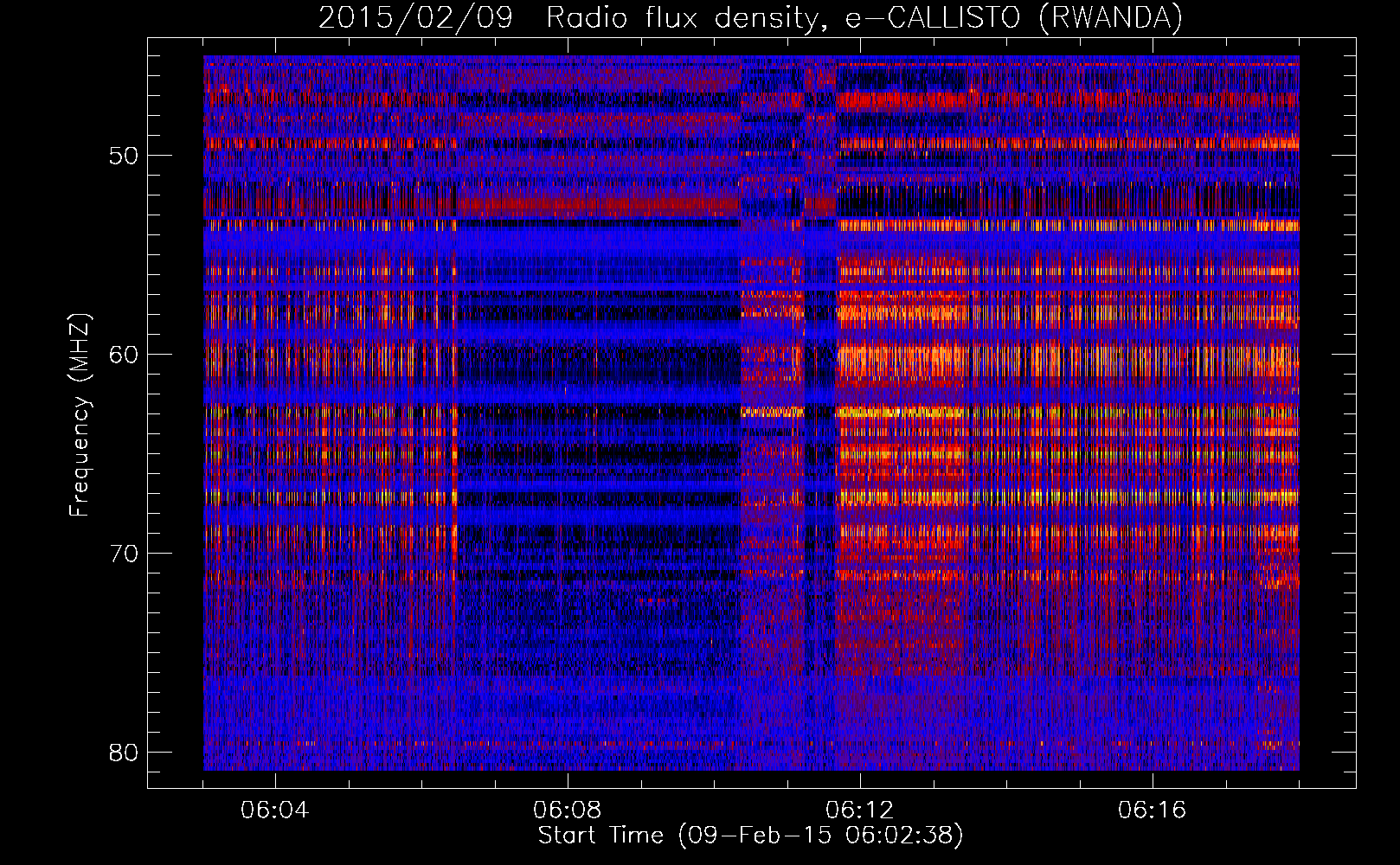Click the frequency tick label '50'
1400x865 pixels.
(125, 156)
